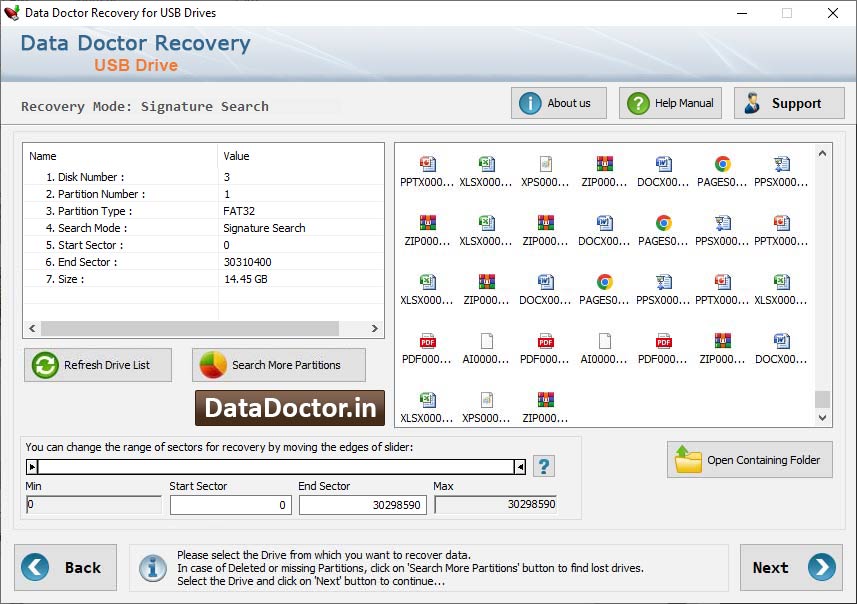Click inside the Start Sector input field
Image resolution: width=857 pixels, height=604 pixels.
point(230,505)
